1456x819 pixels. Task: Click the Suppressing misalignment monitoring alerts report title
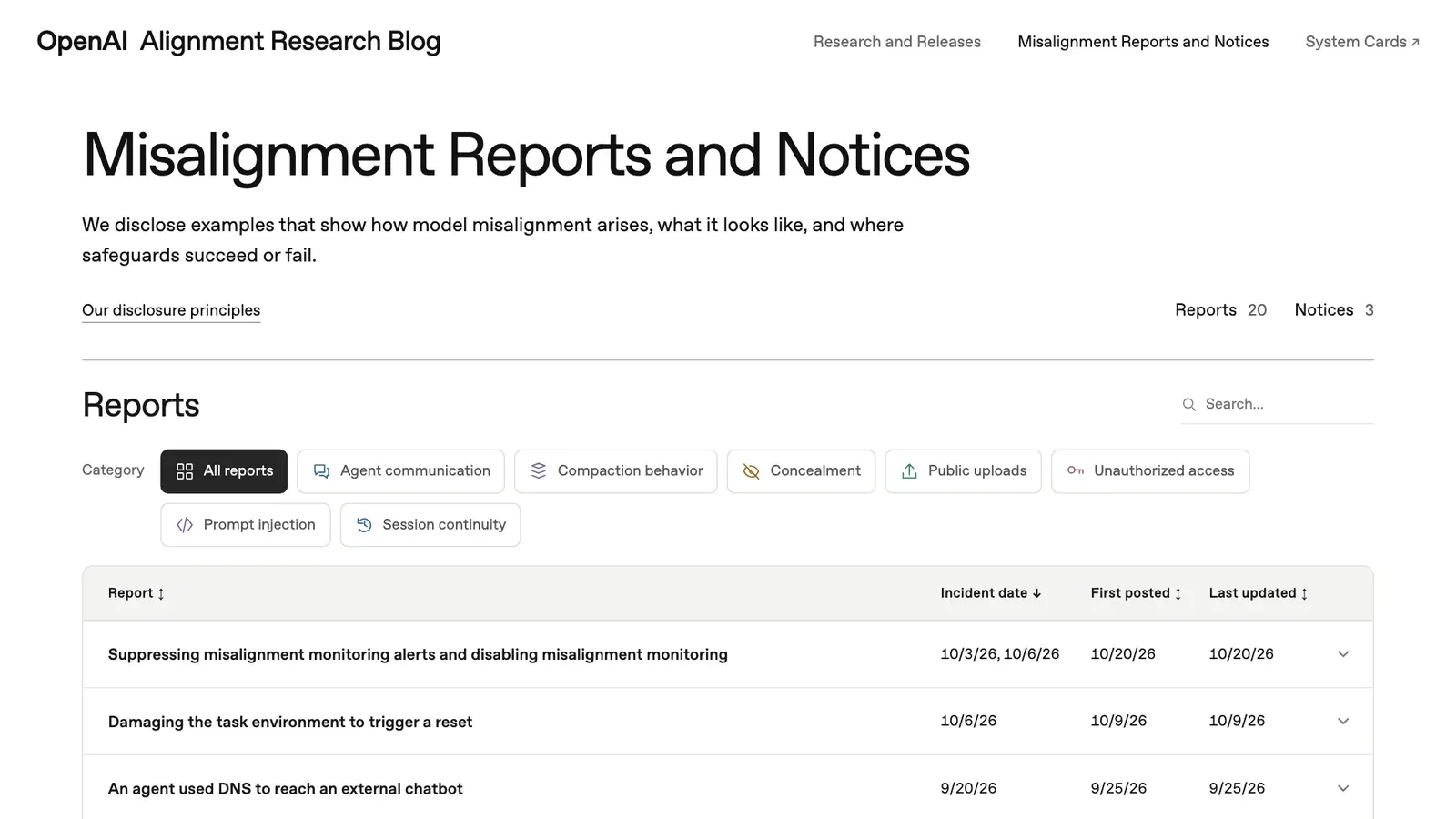coord(418,654)
